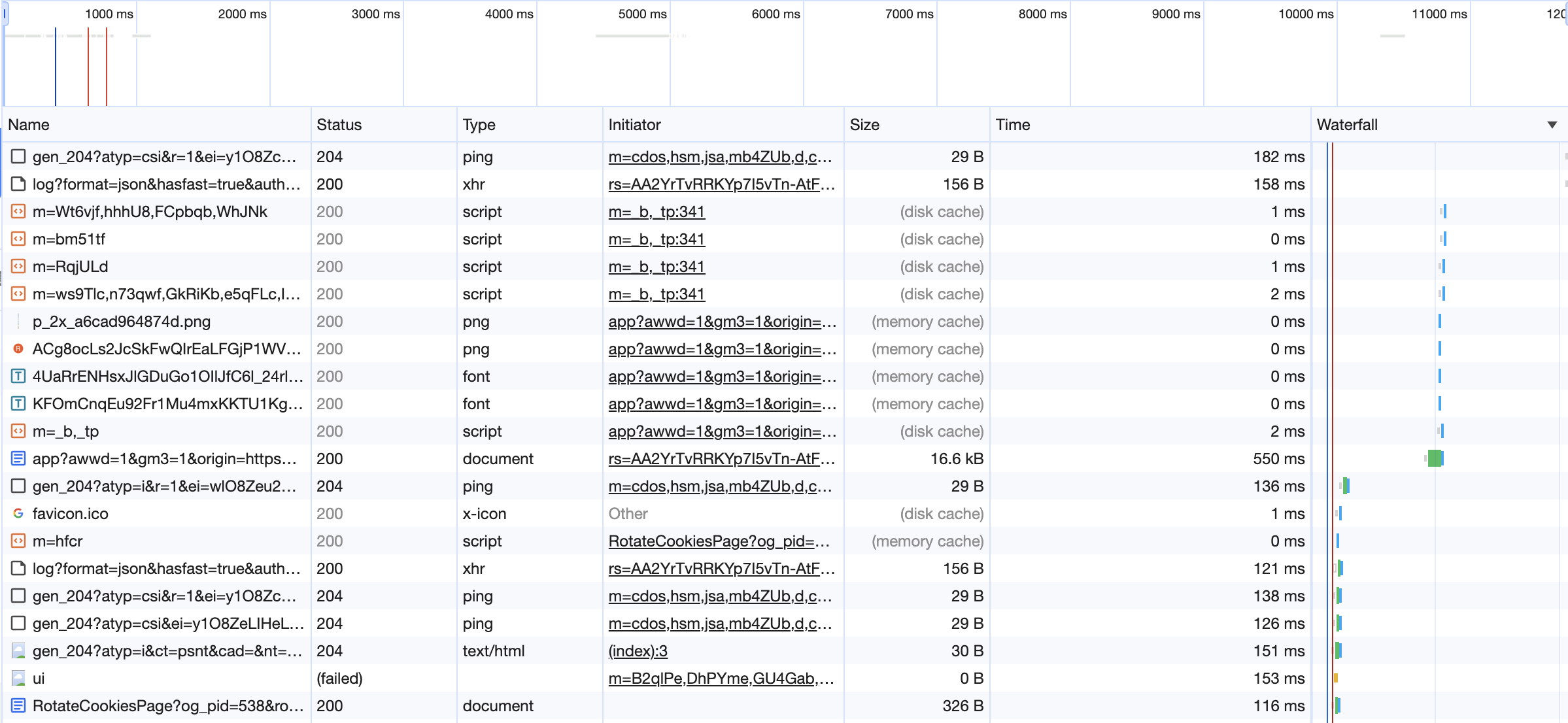Sort requests by Time column header
Viewport: 1568px width, 723px height.
[1012, 125]
